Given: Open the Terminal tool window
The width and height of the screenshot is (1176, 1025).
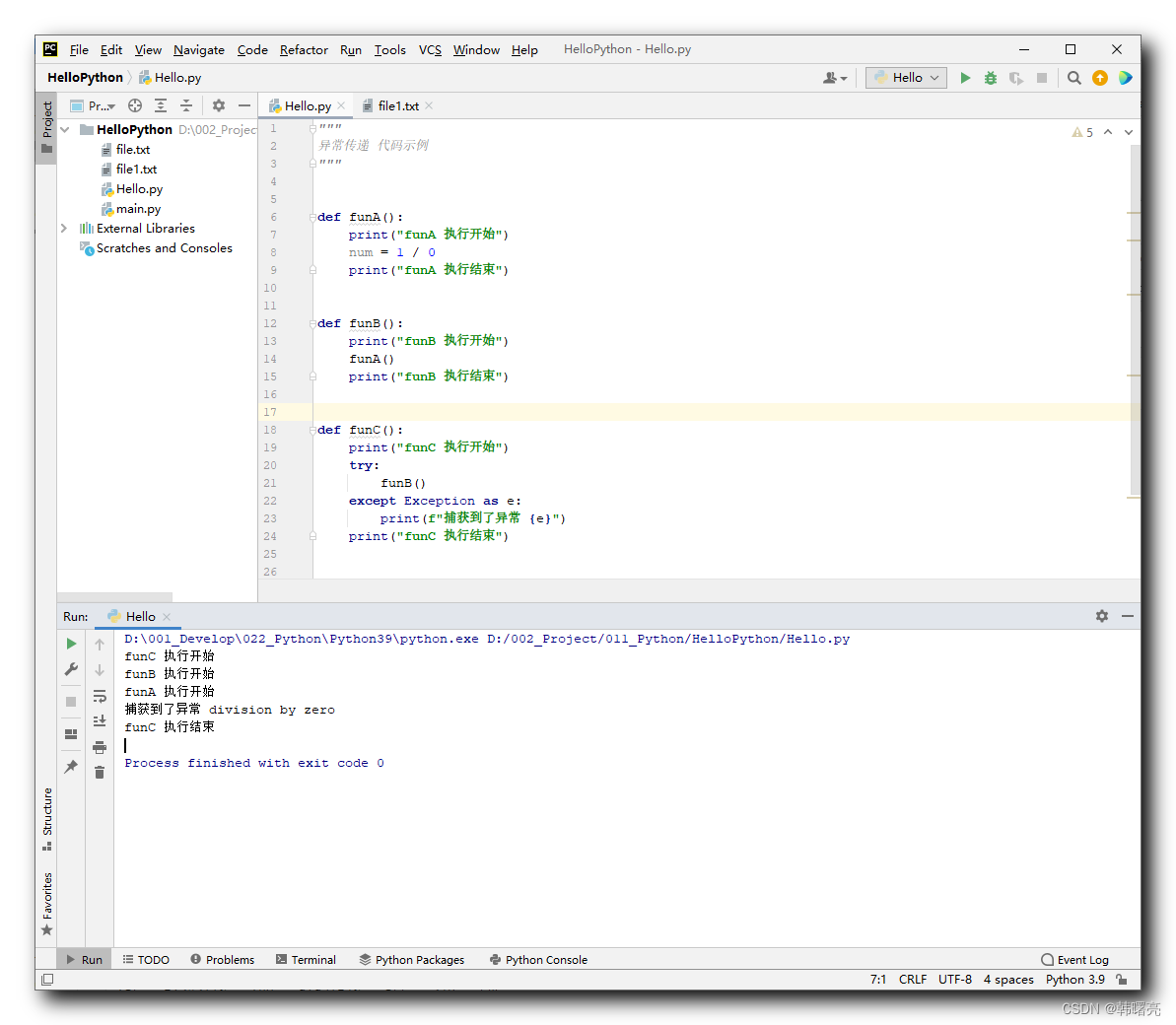Looking at the screenshot, I should pyautogui.click(x=306, y=960).
